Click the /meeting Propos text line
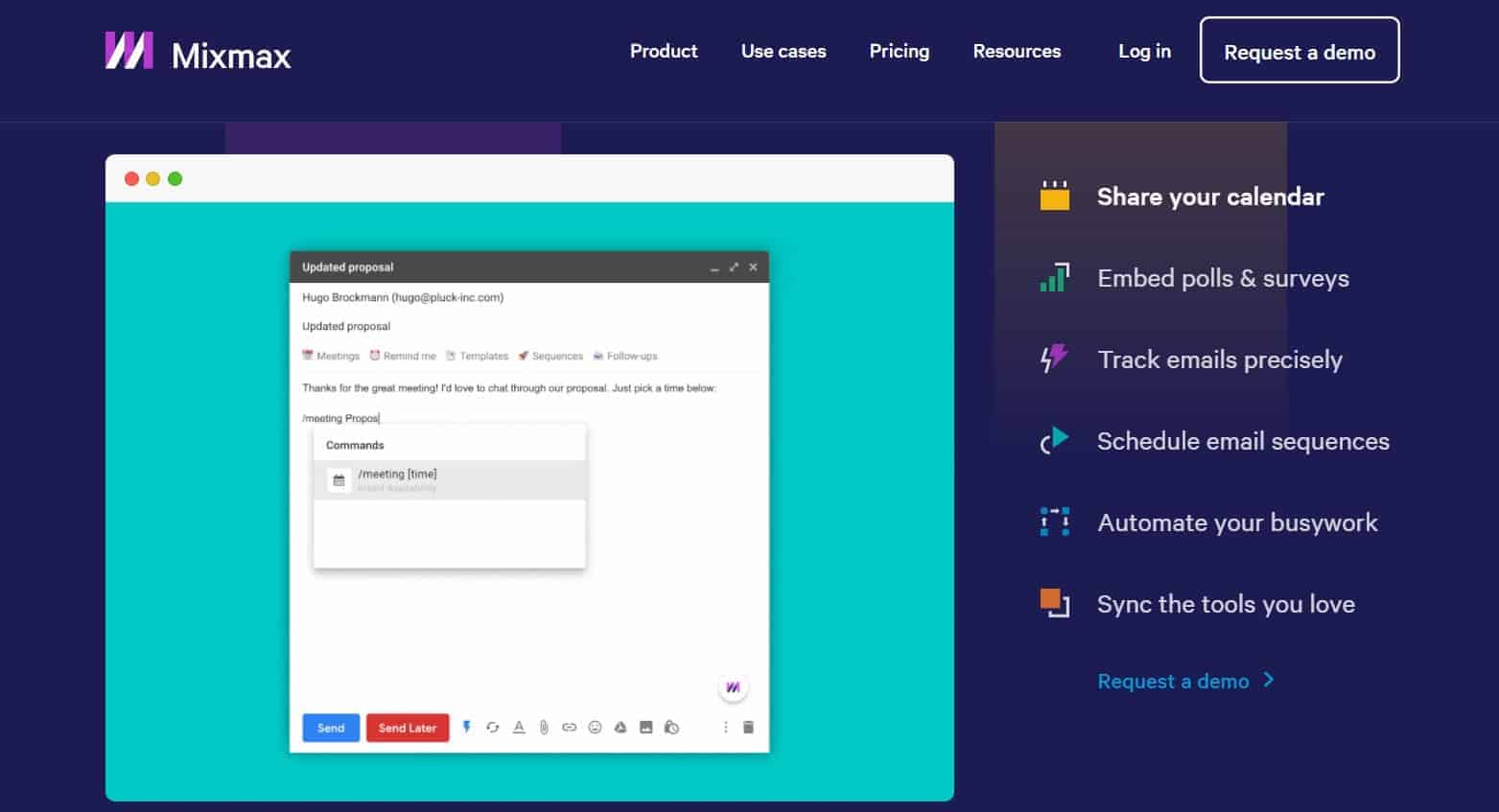 340,418
